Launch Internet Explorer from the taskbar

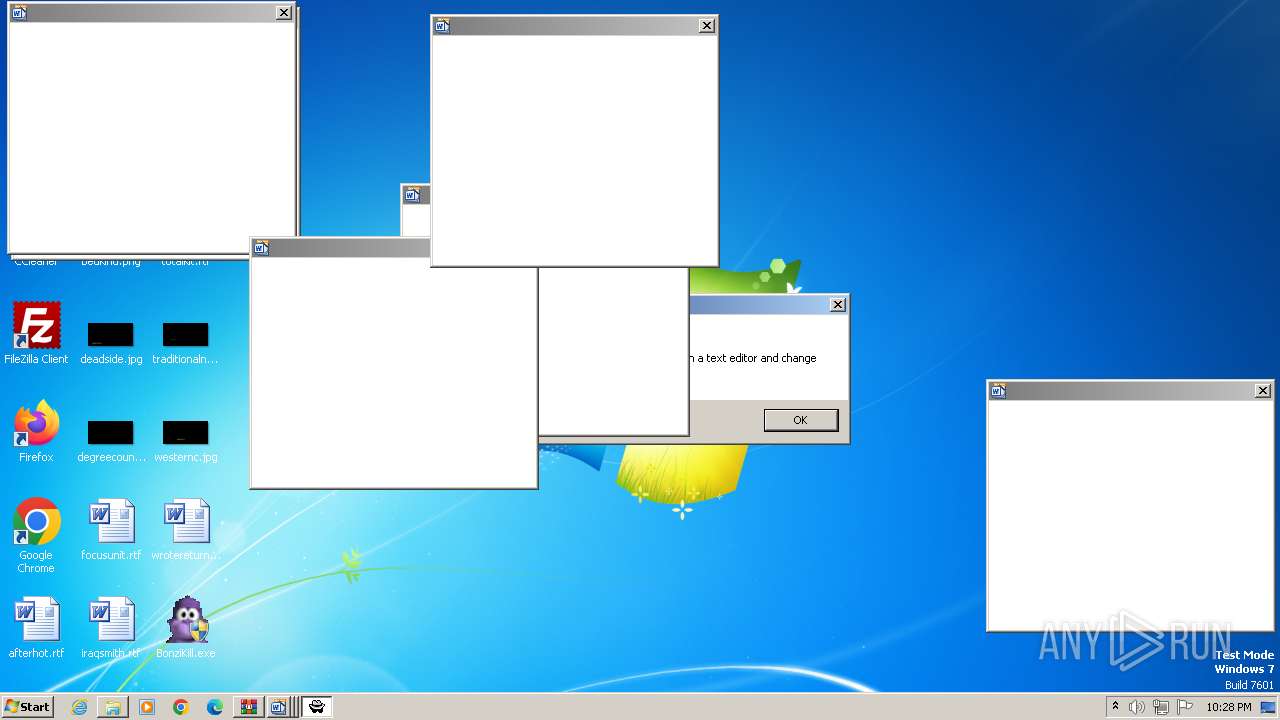[x=79, y=707]
